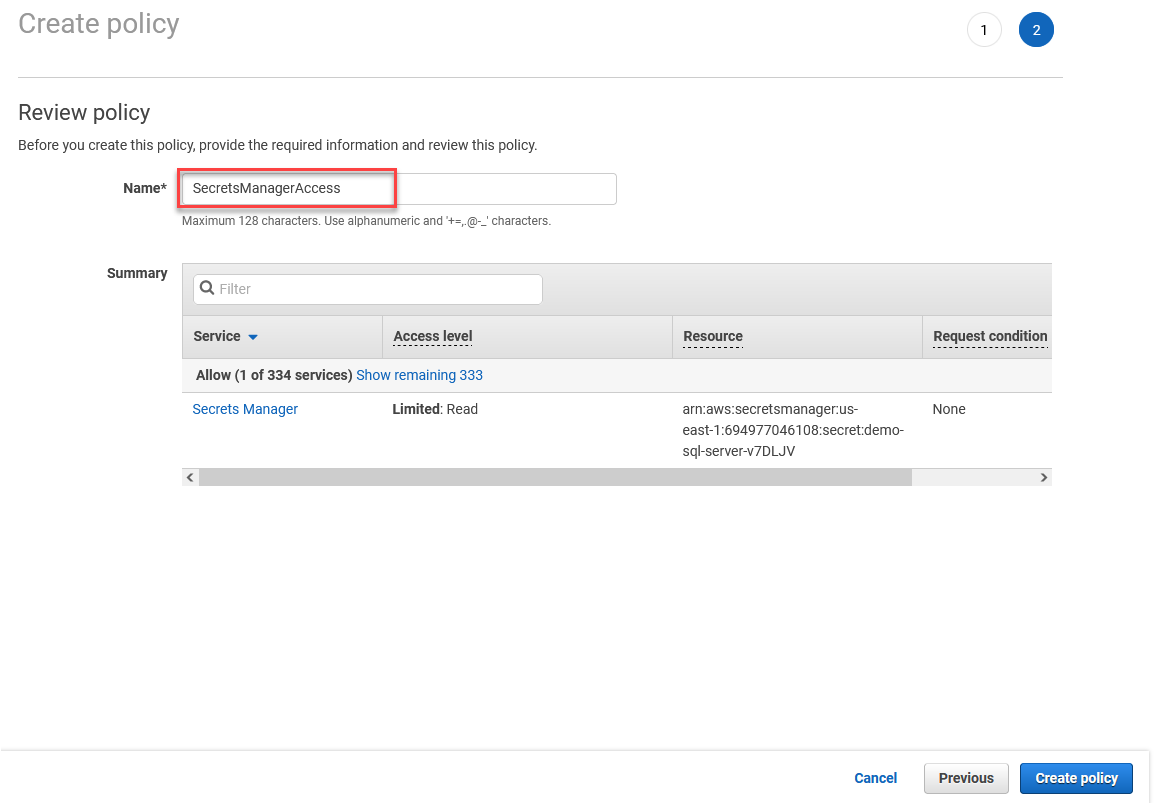This screenshot has height=803, width=1155.
Task: Click the Create policy button
Action: [x=1075, y=778]
